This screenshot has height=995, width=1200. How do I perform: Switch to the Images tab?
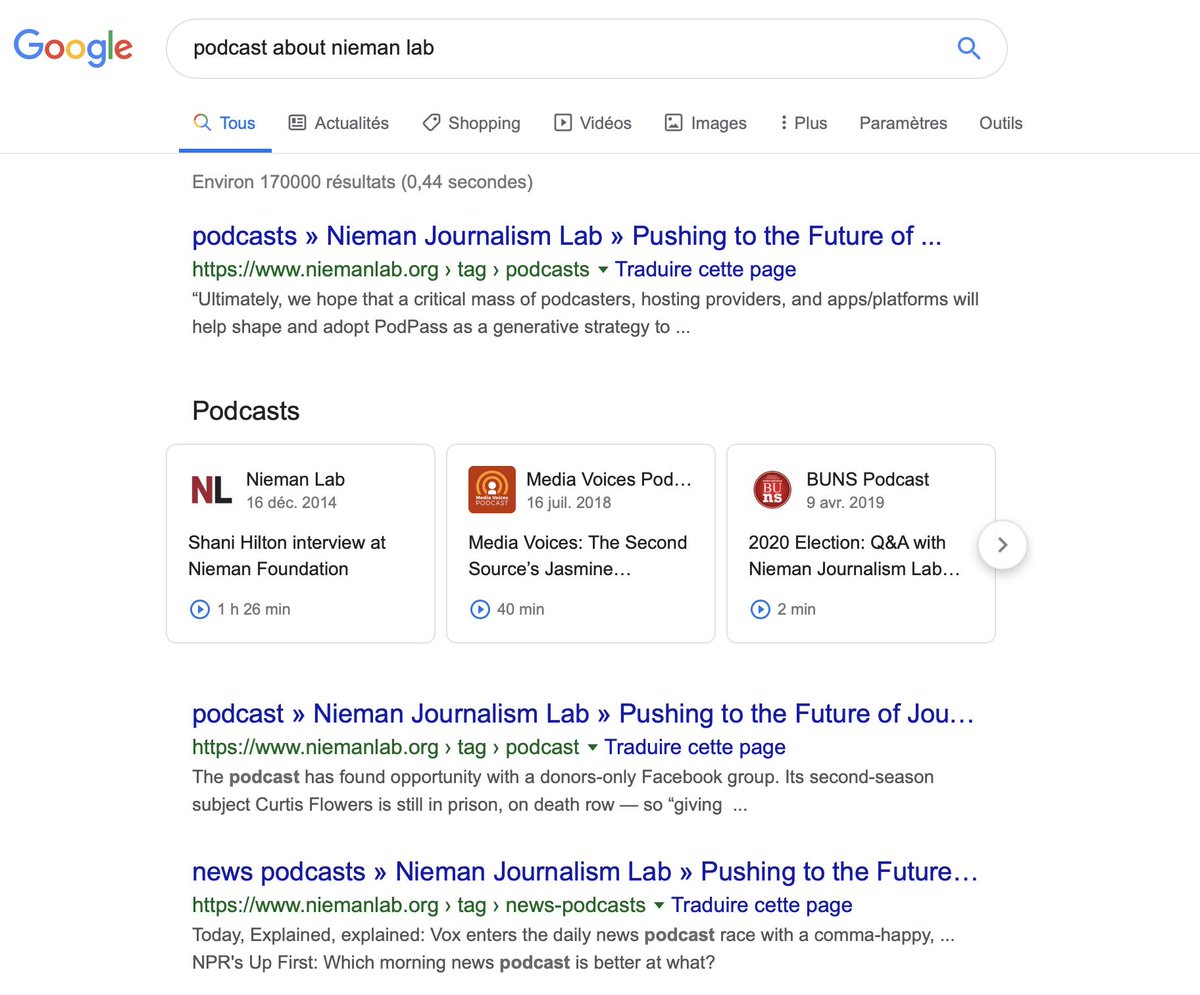click(705, 123)
